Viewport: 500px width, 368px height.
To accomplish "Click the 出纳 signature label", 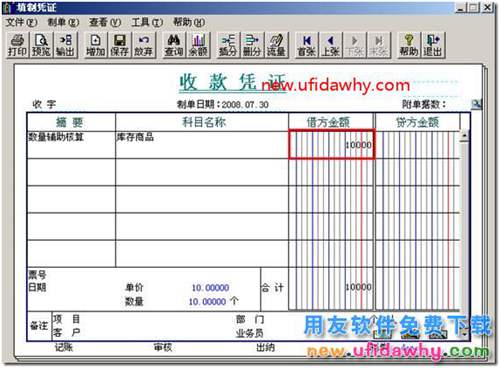I will [265, 348].
